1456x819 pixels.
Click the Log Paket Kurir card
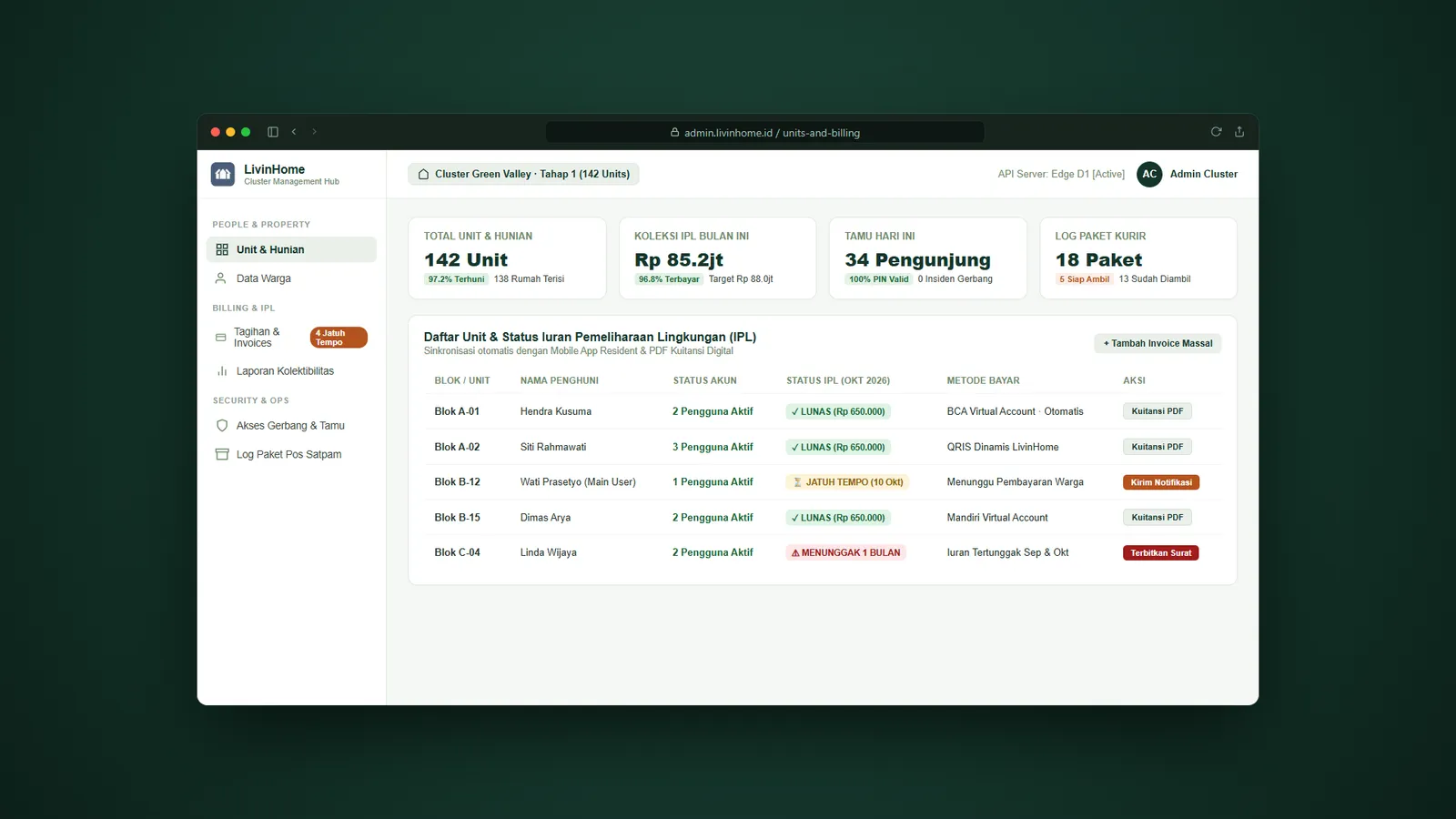click(1138, 258)
